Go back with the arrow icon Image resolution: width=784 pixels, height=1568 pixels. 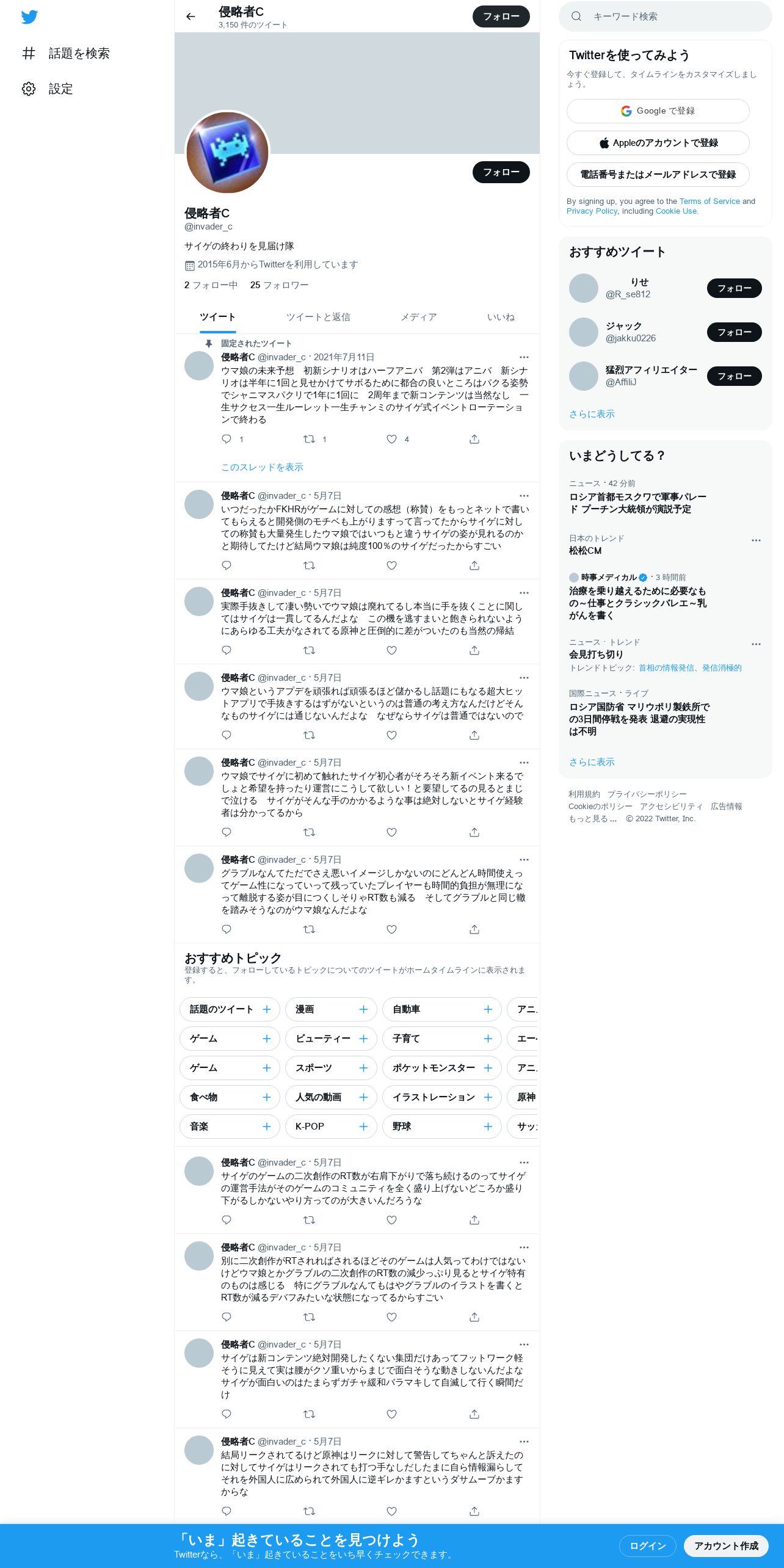(x=191, y=16)
